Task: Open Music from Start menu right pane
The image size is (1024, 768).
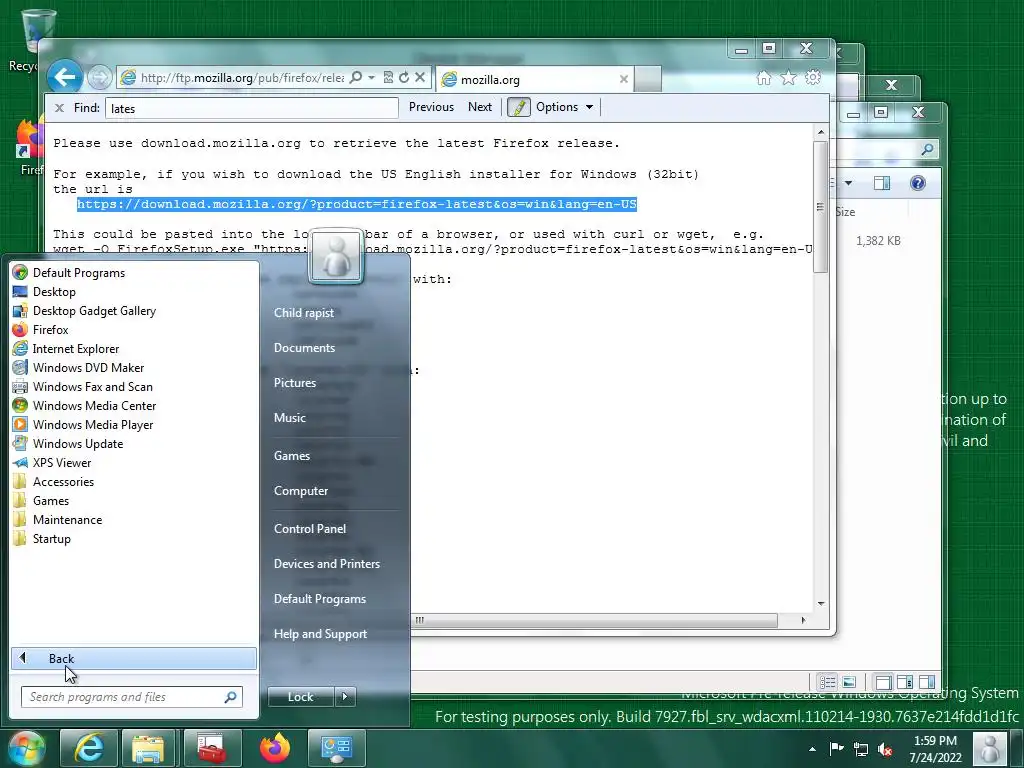Action: (x=289, y=417)
